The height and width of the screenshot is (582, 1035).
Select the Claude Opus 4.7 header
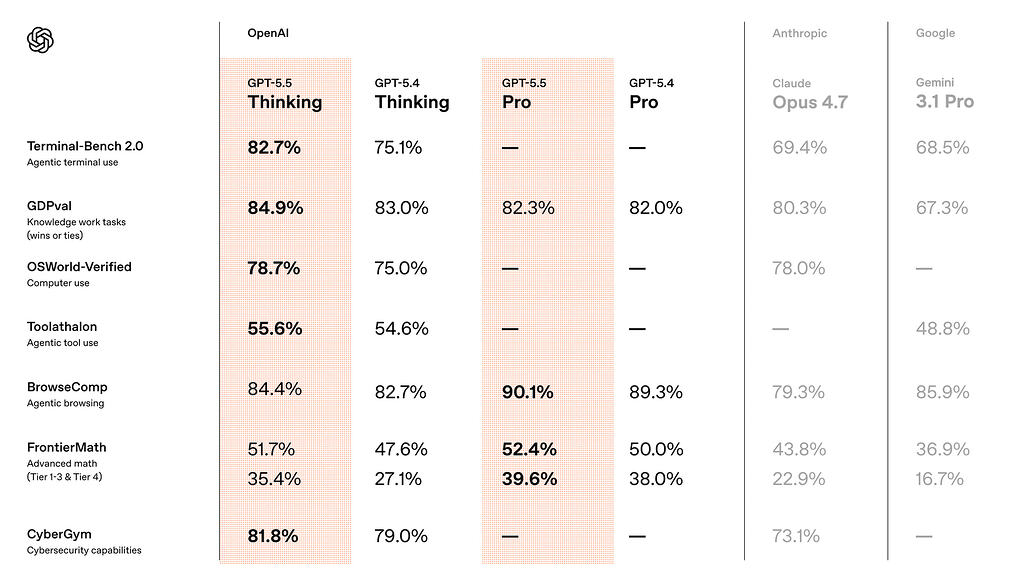(x=810, y=94)
